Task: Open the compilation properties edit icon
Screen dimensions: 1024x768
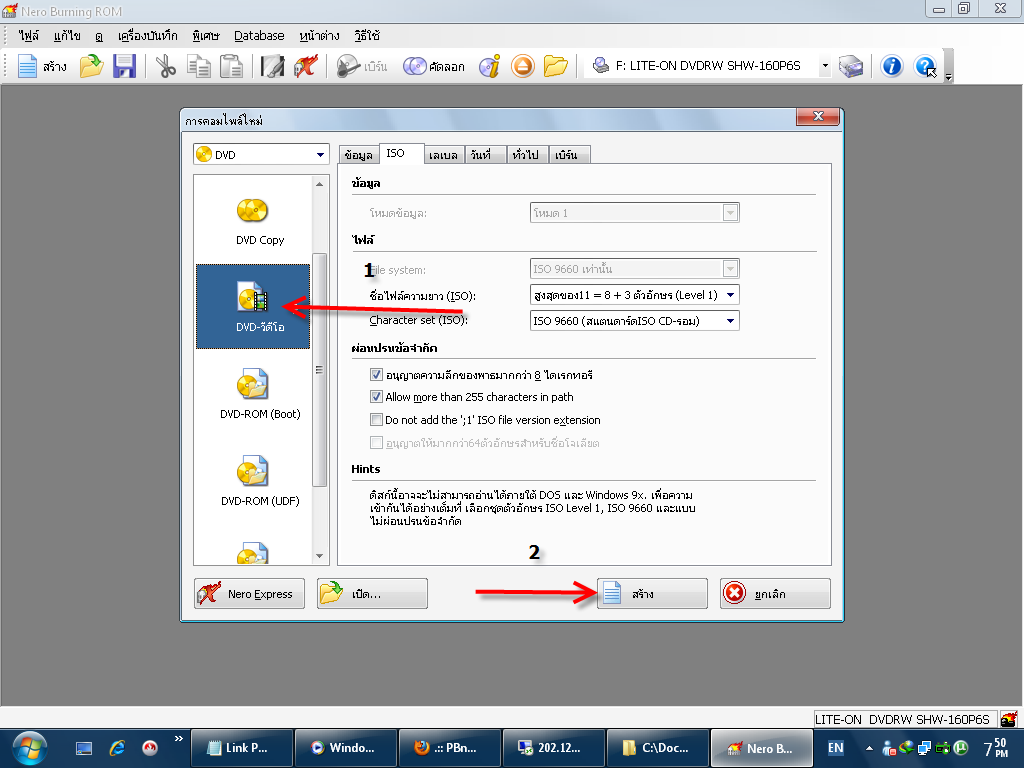Action: [x=272, y=66]
